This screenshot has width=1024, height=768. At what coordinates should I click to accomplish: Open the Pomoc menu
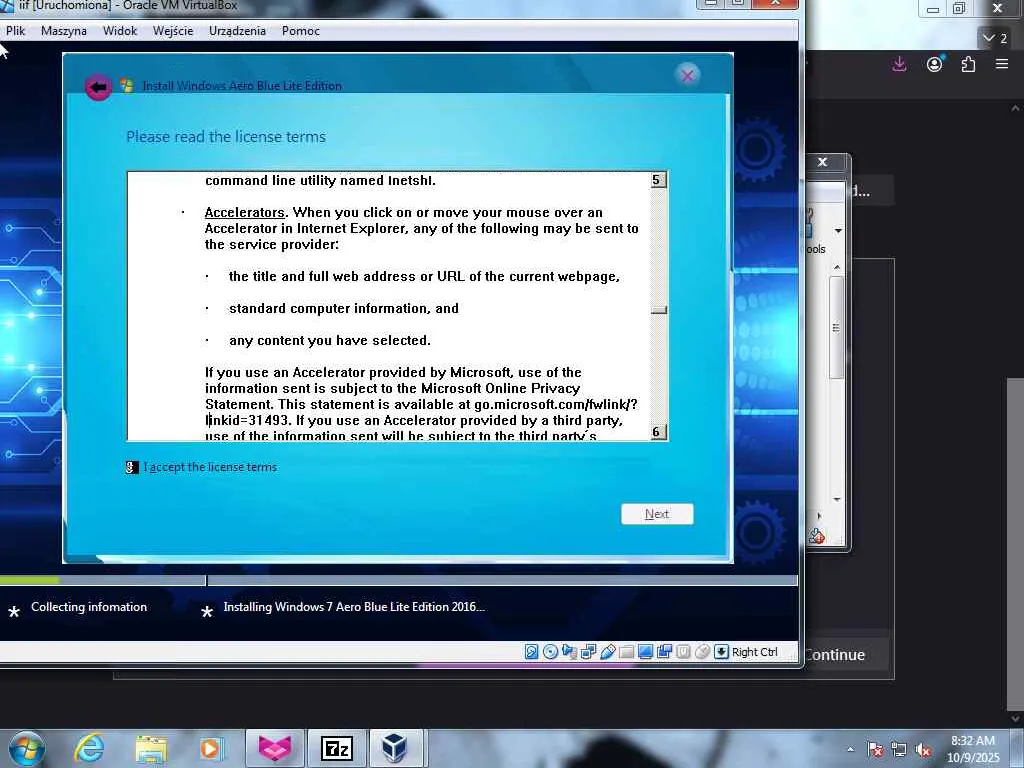click(x=301, y=31)
